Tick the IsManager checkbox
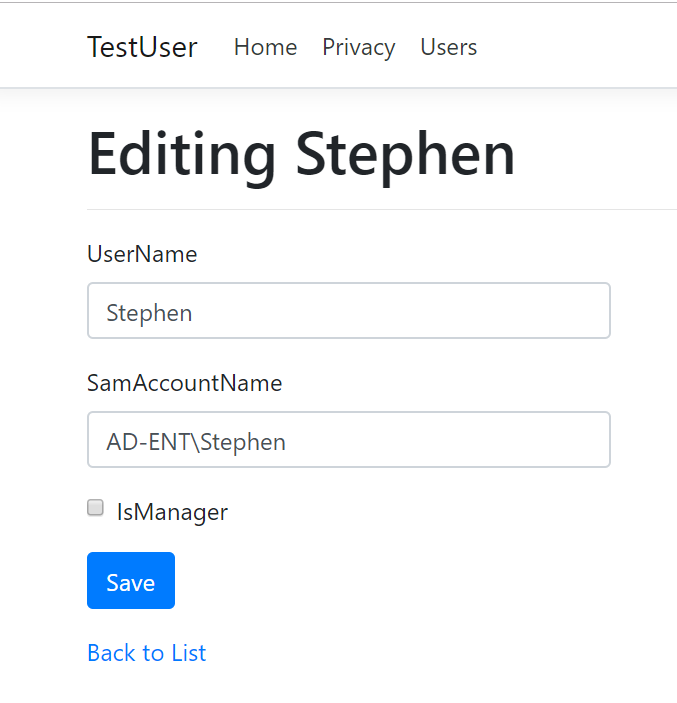 click(x=95, y=508)
